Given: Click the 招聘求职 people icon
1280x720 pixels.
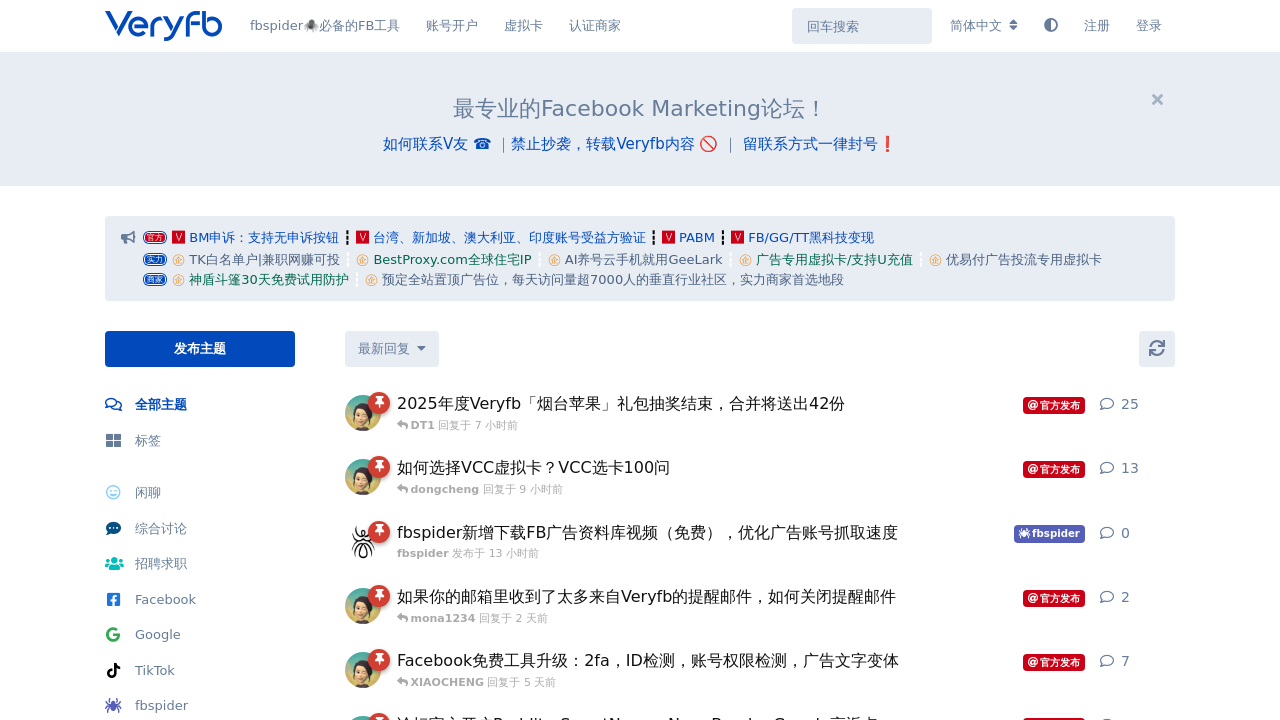Looking at the screenshot, I should [x=113, y=564].
